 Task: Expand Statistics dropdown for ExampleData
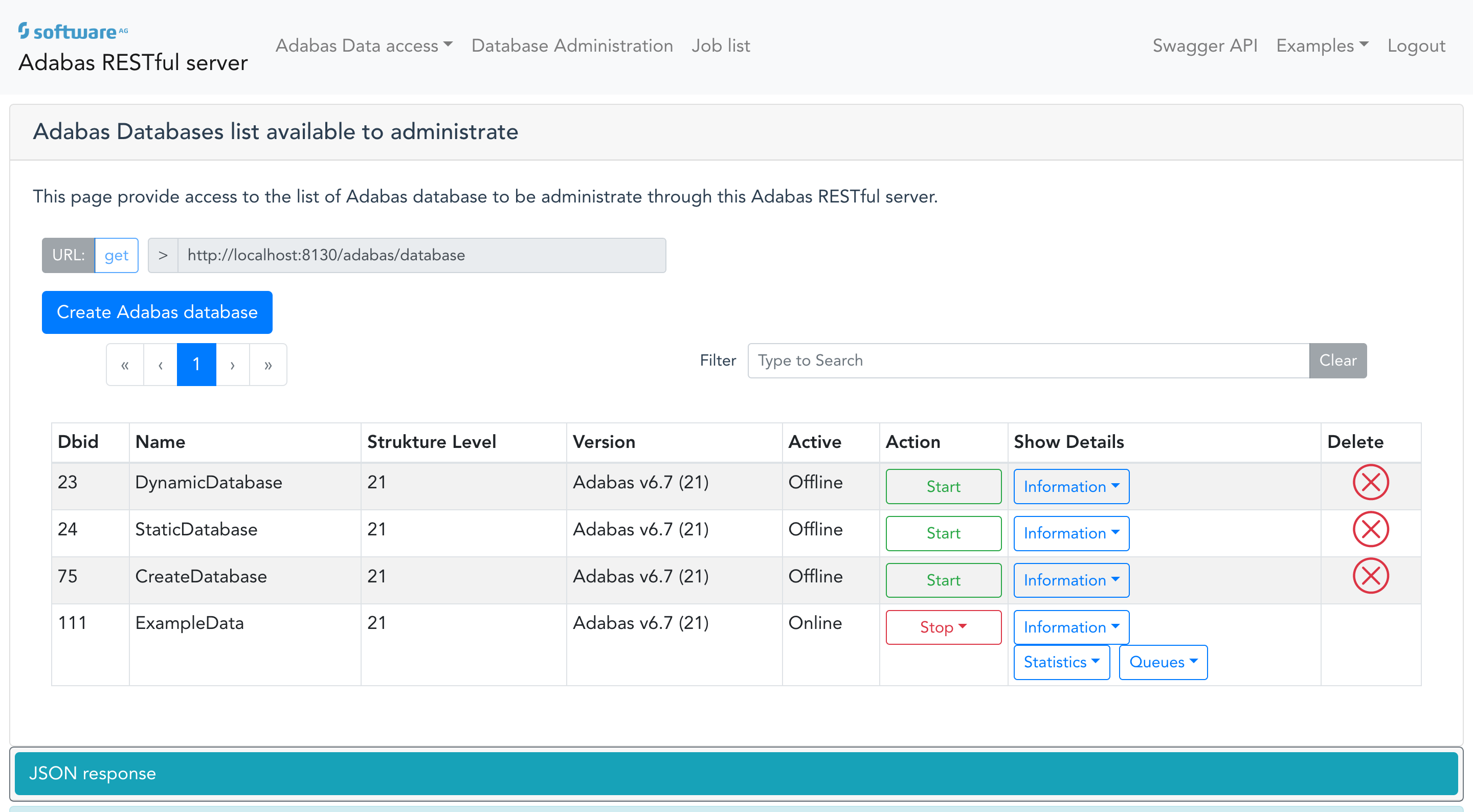pyautogui.click(x=1061, y=662)
